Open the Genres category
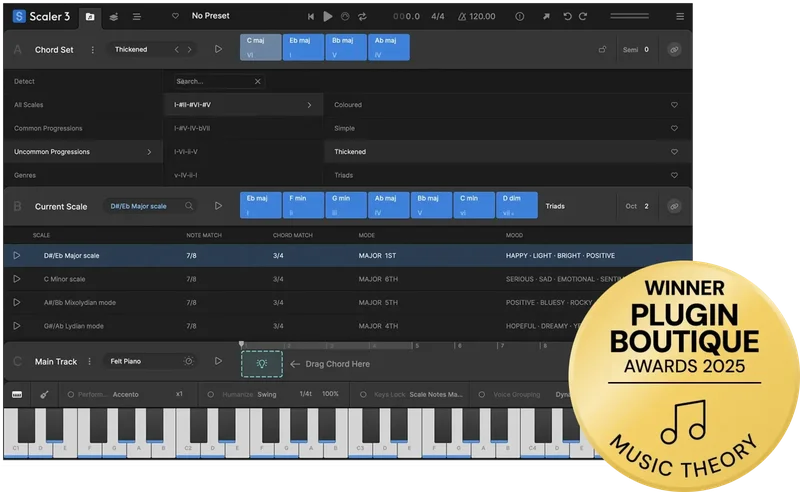Image resolution: width=800 pixels, height=492 pixels. [25, 175]
